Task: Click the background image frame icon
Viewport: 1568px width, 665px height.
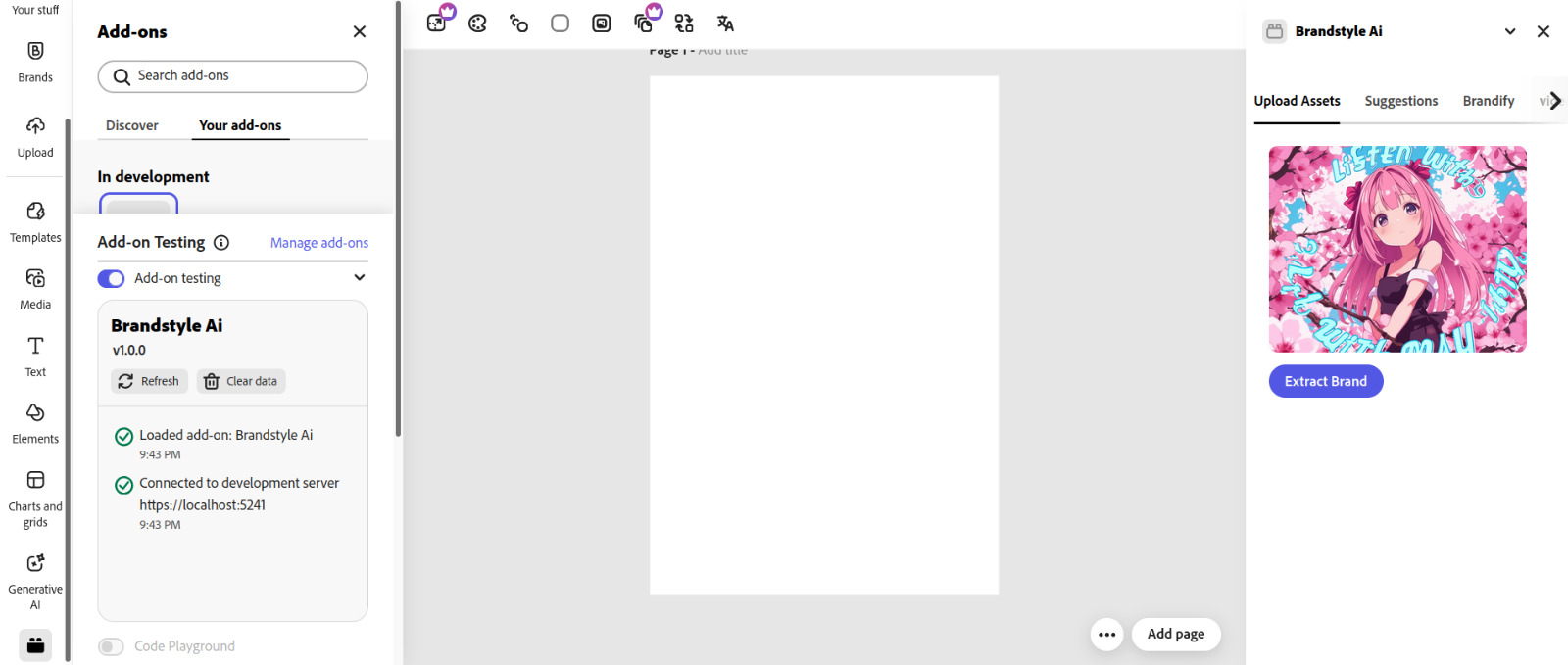Action: pos(602,24)
